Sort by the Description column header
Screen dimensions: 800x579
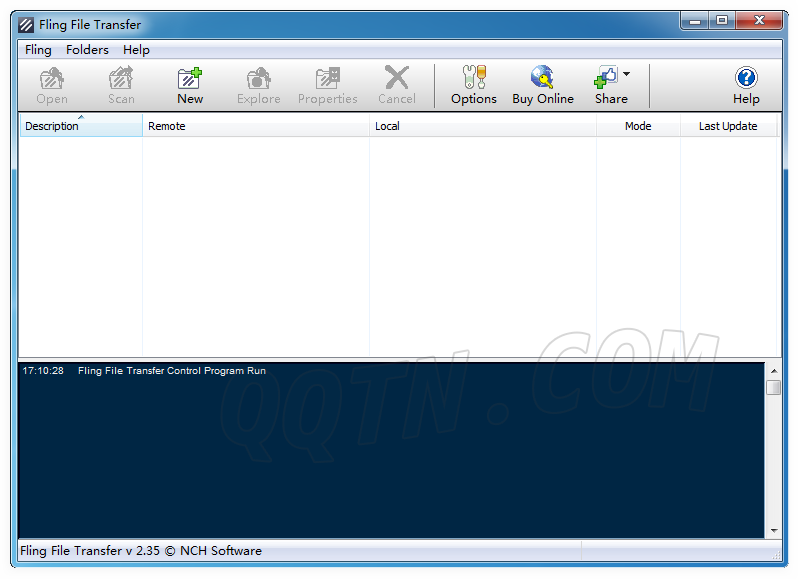80,126
